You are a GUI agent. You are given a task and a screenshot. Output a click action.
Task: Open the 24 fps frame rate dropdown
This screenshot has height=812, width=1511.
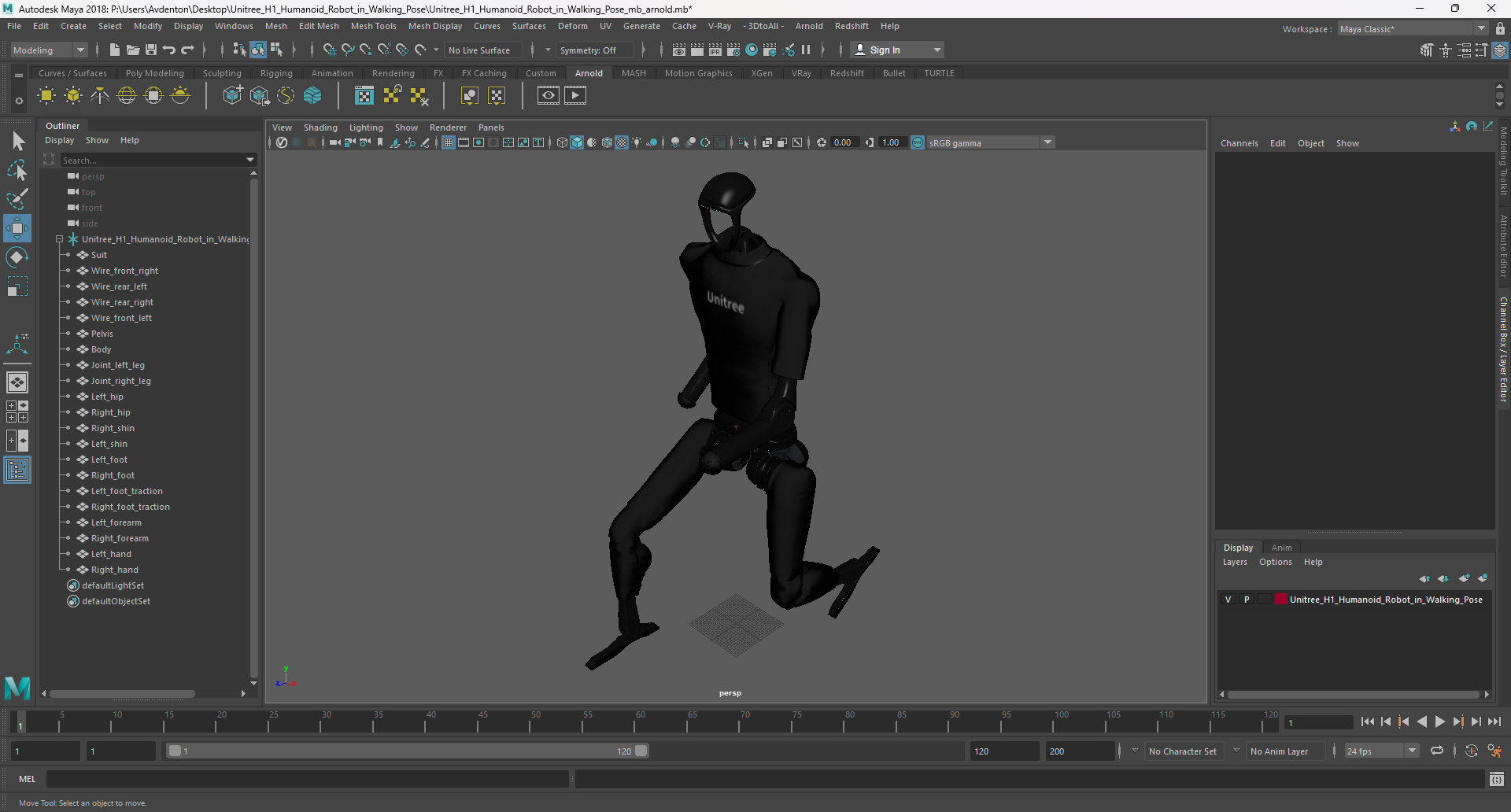tap(1382, 751)
